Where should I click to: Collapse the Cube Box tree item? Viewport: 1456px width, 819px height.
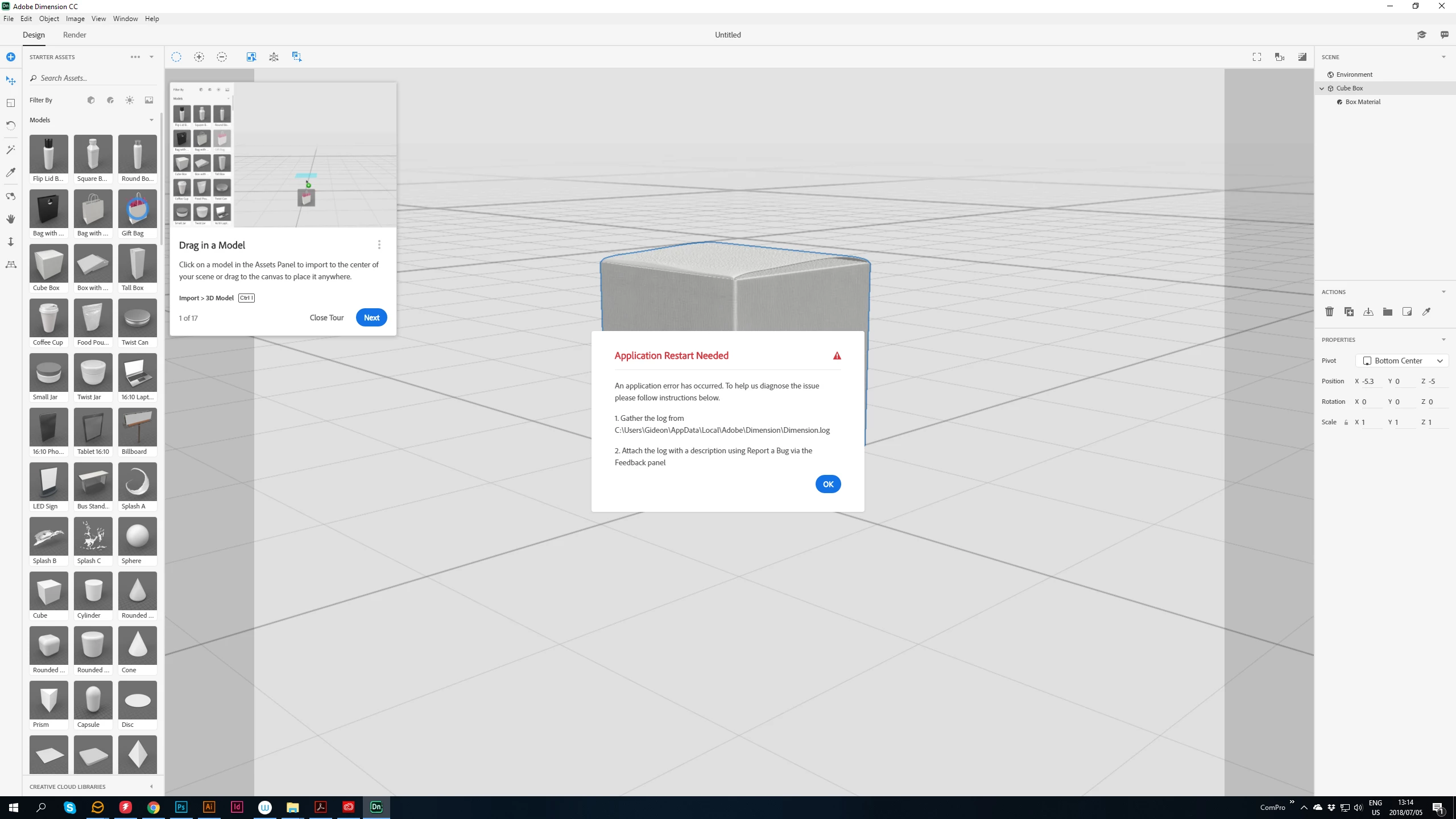point(1322,88)
